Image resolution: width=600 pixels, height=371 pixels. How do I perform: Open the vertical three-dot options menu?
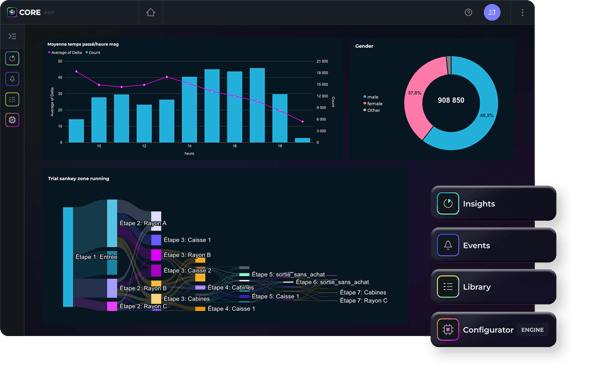(x=522, y=12)
